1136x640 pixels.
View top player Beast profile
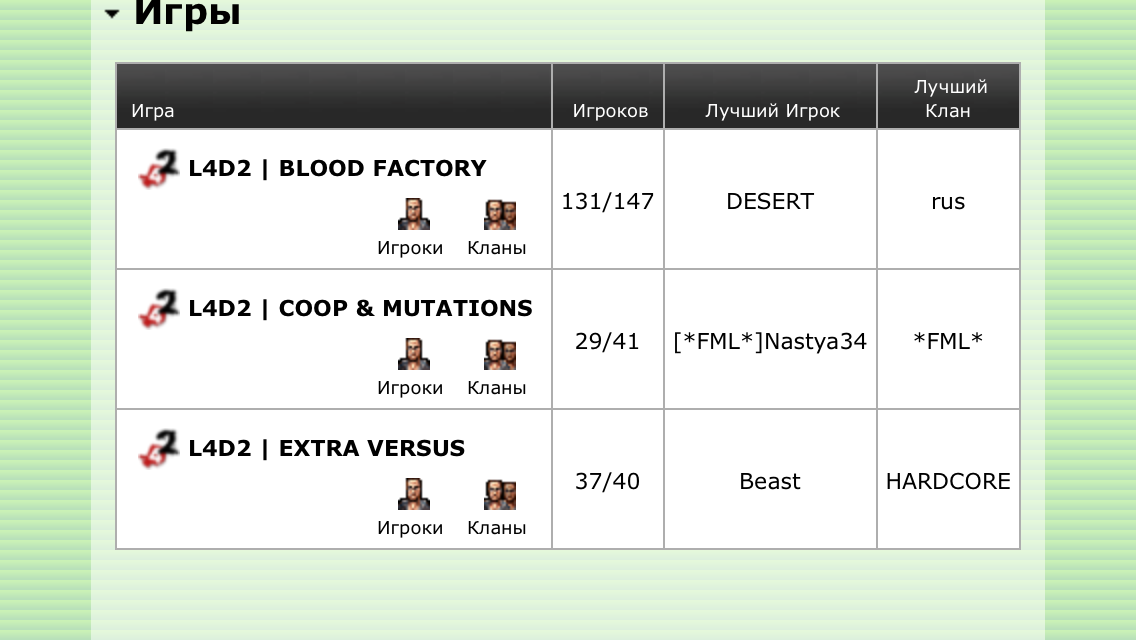(769, 481)
